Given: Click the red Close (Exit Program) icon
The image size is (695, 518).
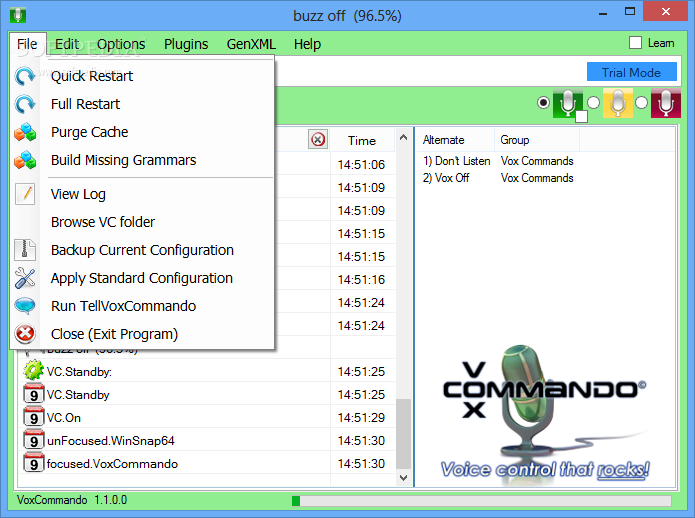Looking at the screenshot, I should point(25,334).
